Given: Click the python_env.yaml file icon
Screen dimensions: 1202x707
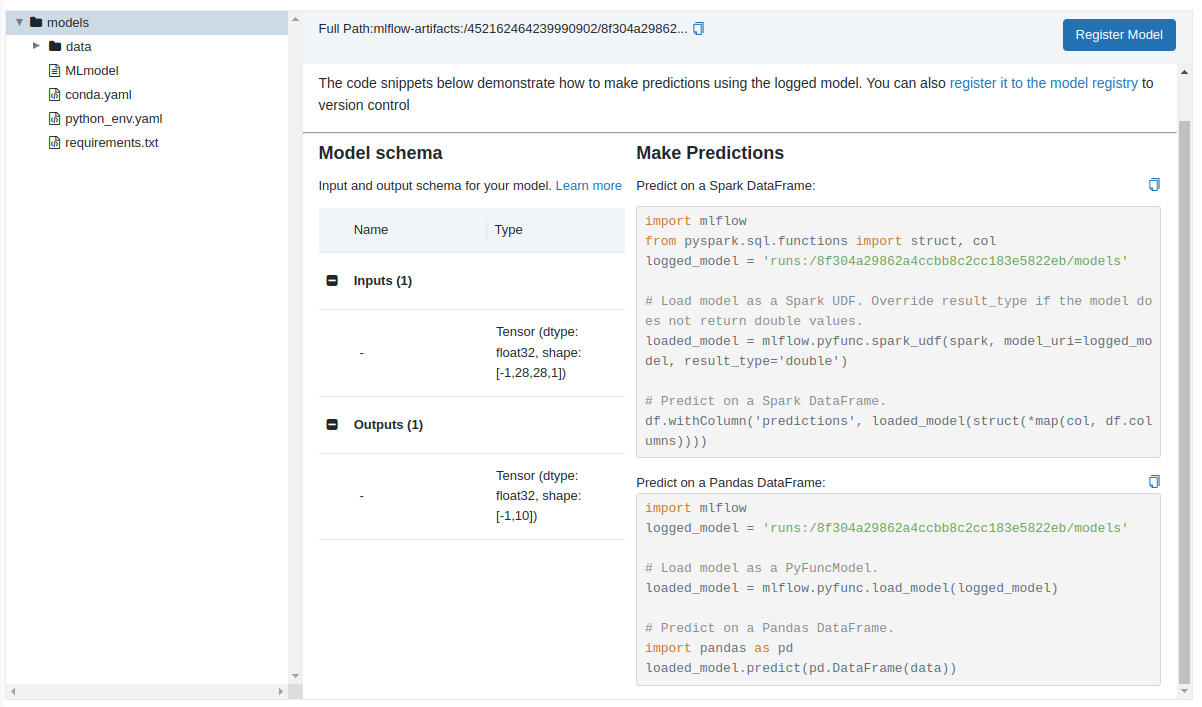Looking at the screenshot, I should click(55, 119).
